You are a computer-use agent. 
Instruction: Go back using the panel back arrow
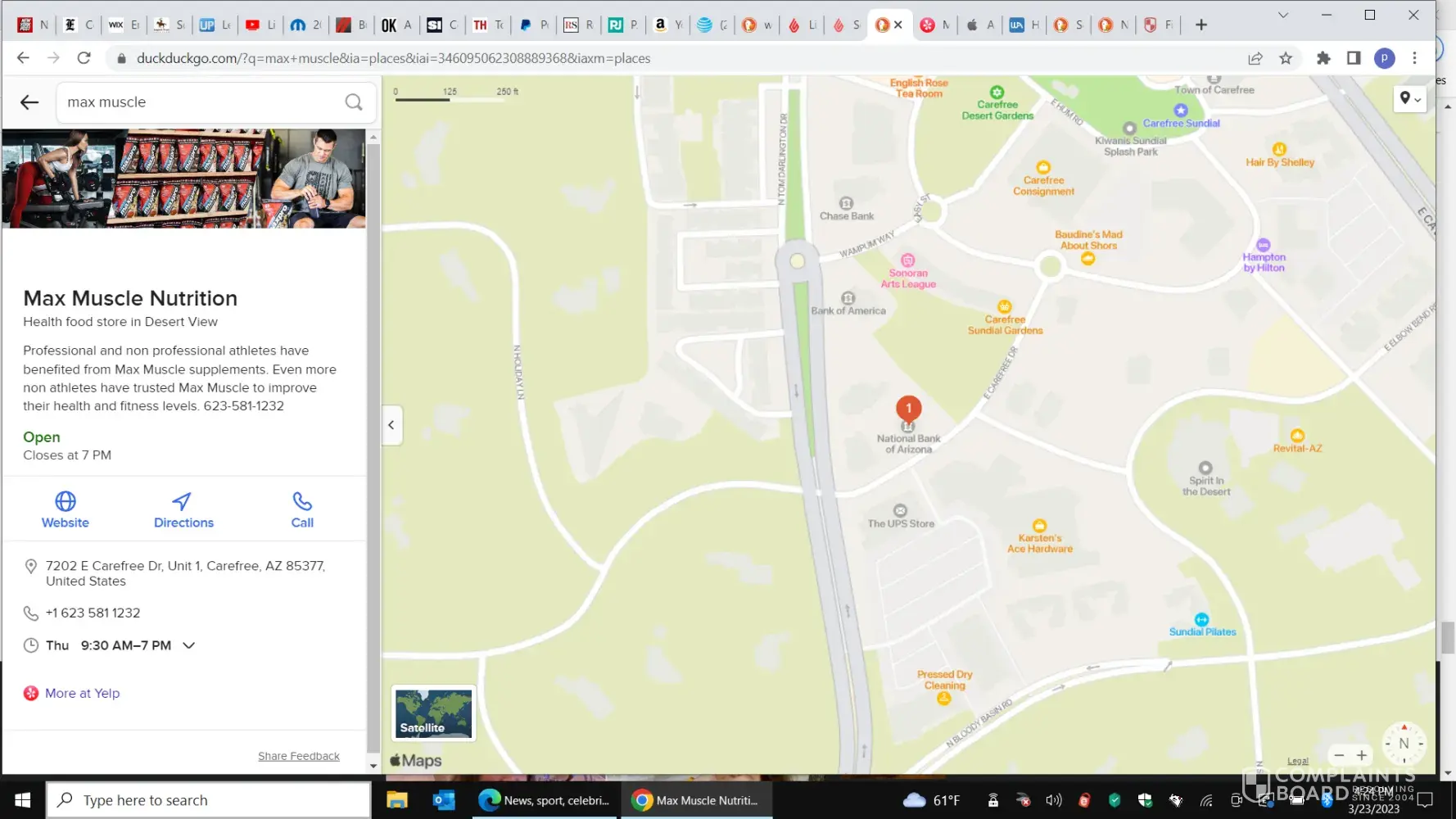tap(29, 102)
